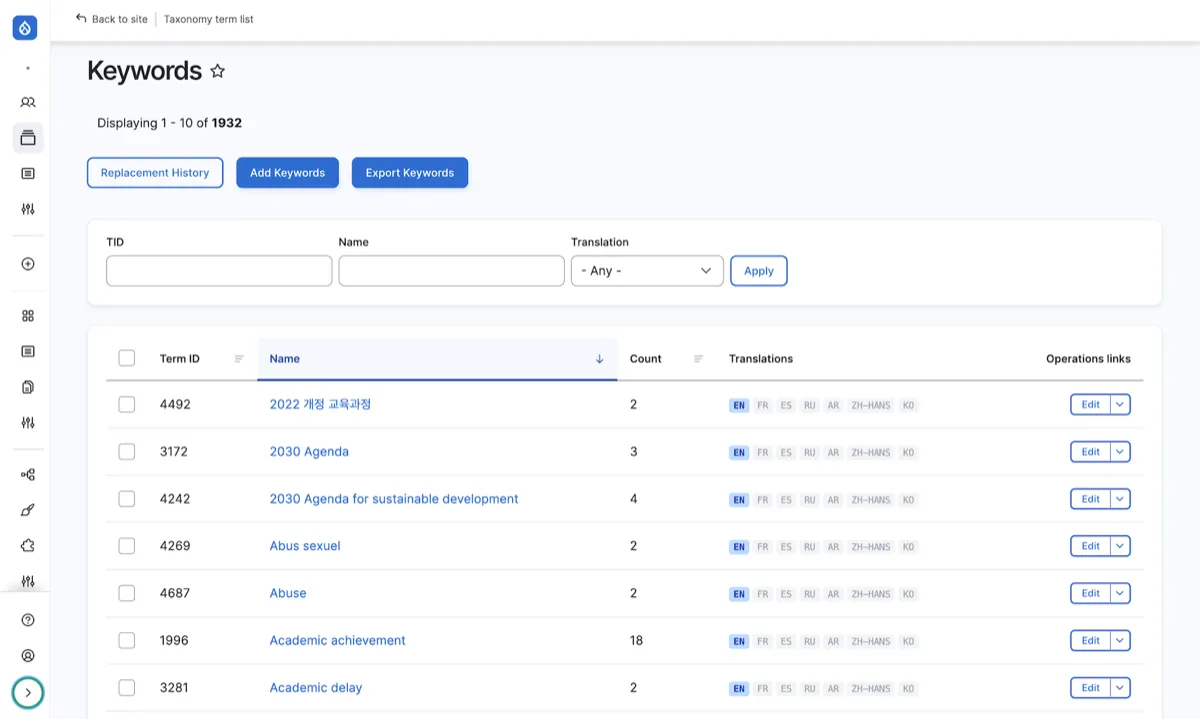Star the Keywords page as favorite

[218, 71]
